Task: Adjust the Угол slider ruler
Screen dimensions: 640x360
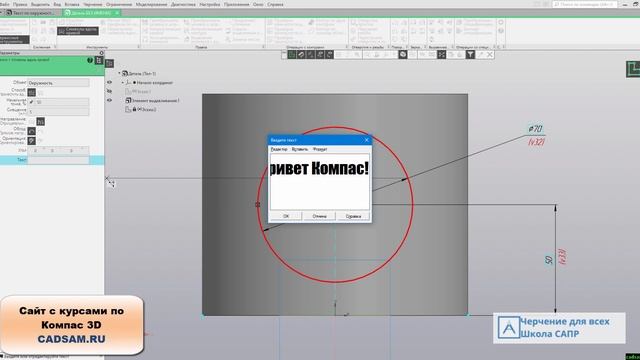Action: 58,150
